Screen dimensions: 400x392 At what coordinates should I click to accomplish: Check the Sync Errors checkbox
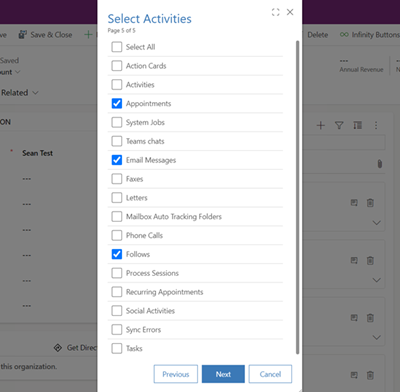pos(117,330)
